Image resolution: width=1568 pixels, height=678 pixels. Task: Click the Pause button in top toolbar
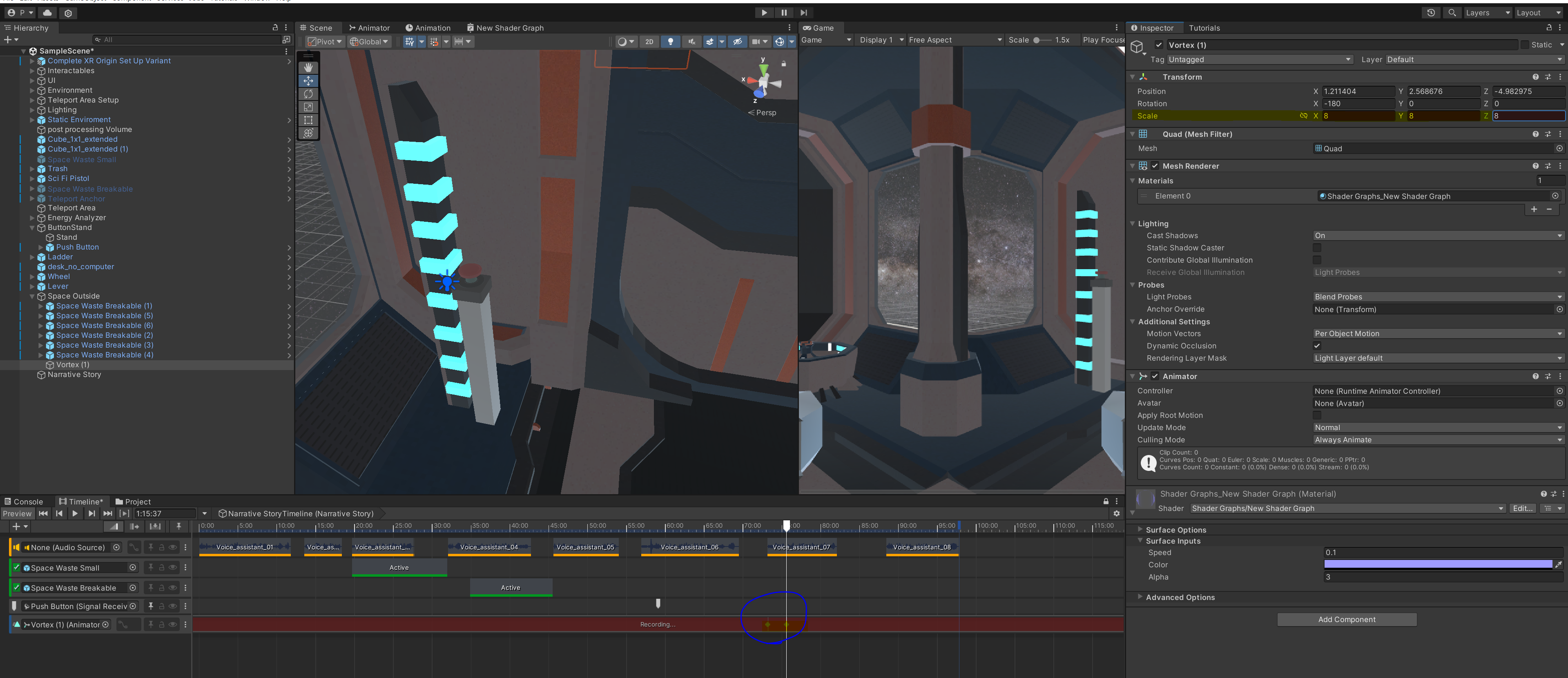(x=784, y=12)
